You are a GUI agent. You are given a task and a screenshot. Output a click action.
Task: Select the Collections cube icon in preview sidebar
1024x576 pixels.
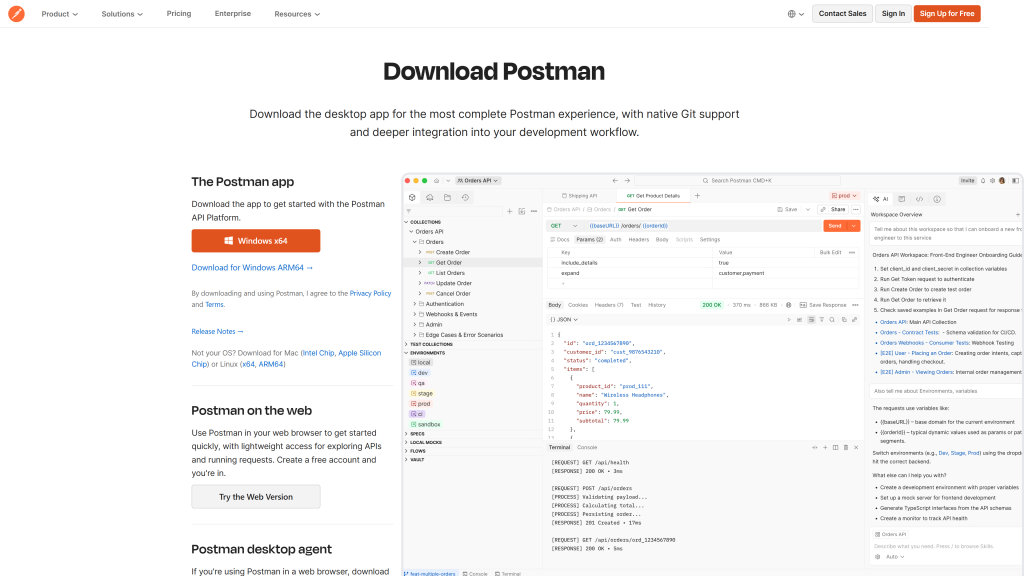pos(412,197)
